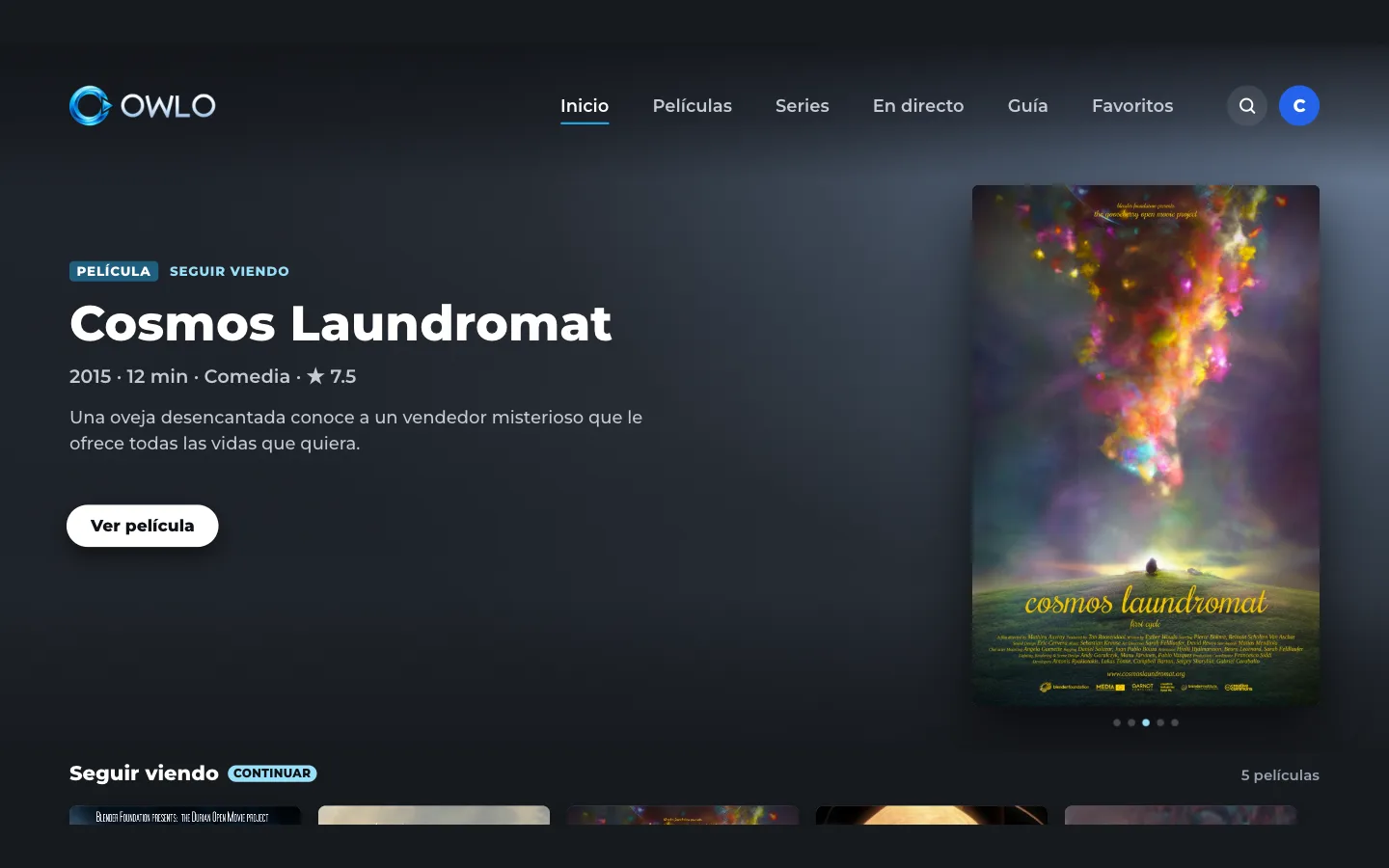Click the "5 películas" count text
Image resolution: width=1389 pixels, height=868 pixels.
pyautogui.click(x=1280, y=775)
